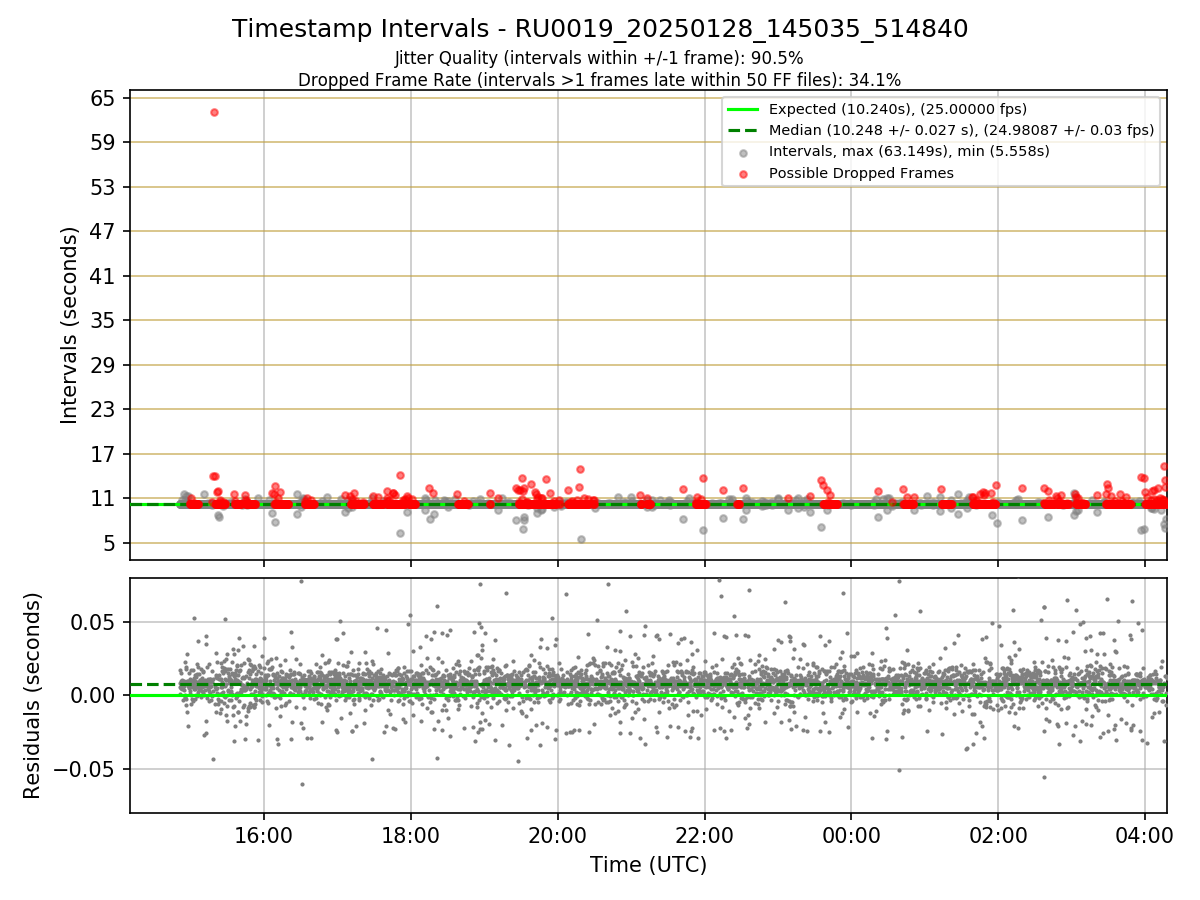
Task: Click the "Time (UTC)" x-axis label
Action: click(648, 865)
